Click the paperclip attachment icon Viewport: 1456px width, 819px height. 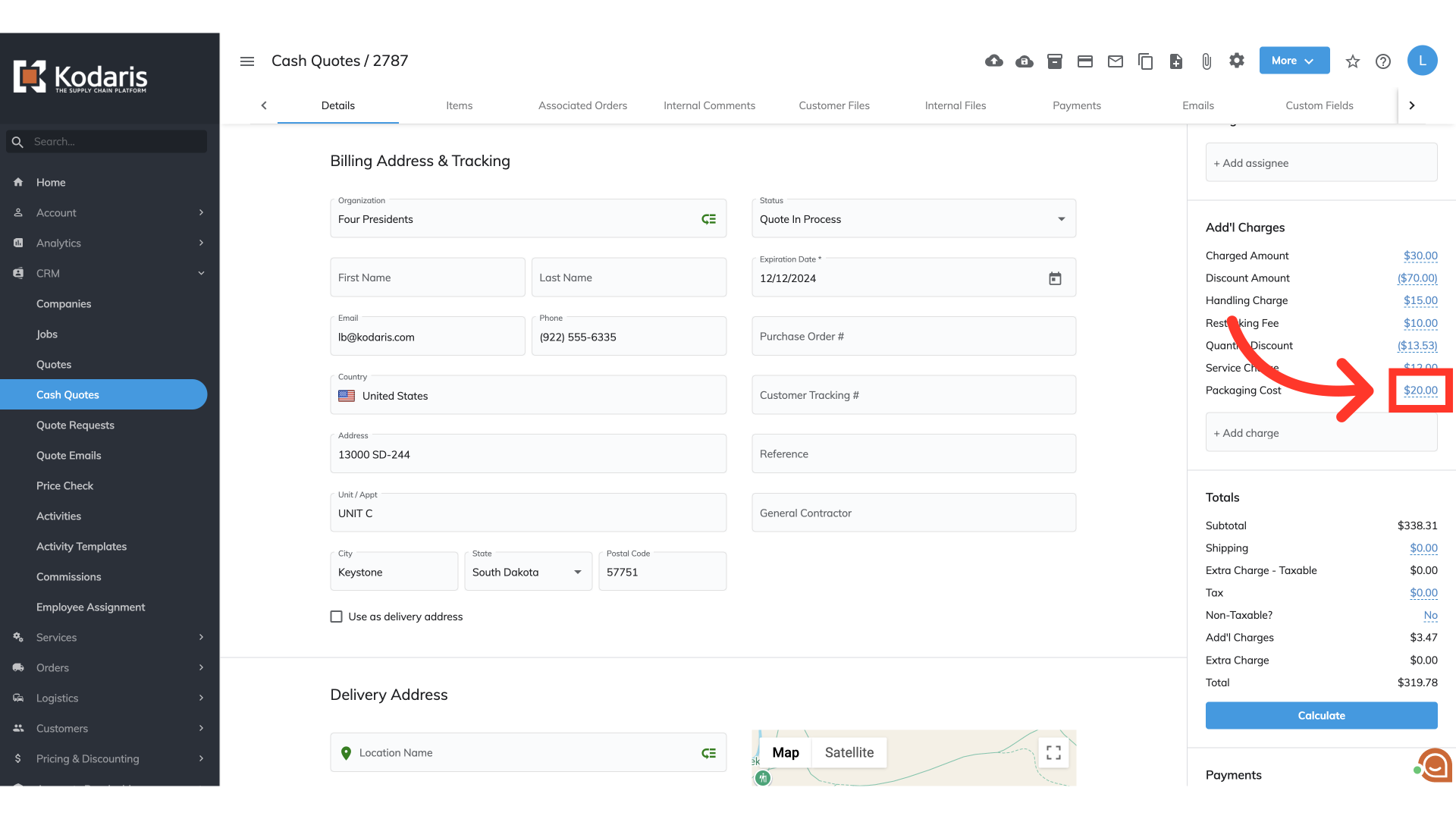(1206, 61)
